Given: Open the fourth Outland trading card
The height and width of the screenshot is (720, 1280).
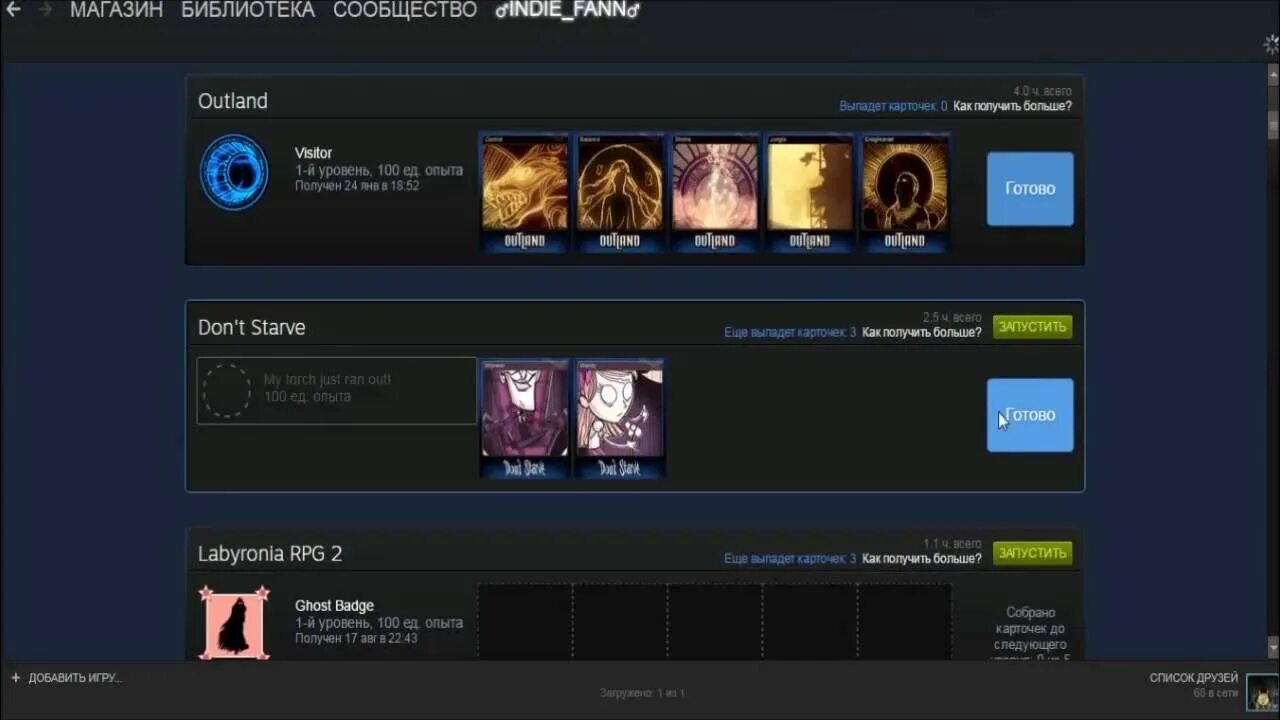Looking at the screenshot, I should (x=810, y=193).
